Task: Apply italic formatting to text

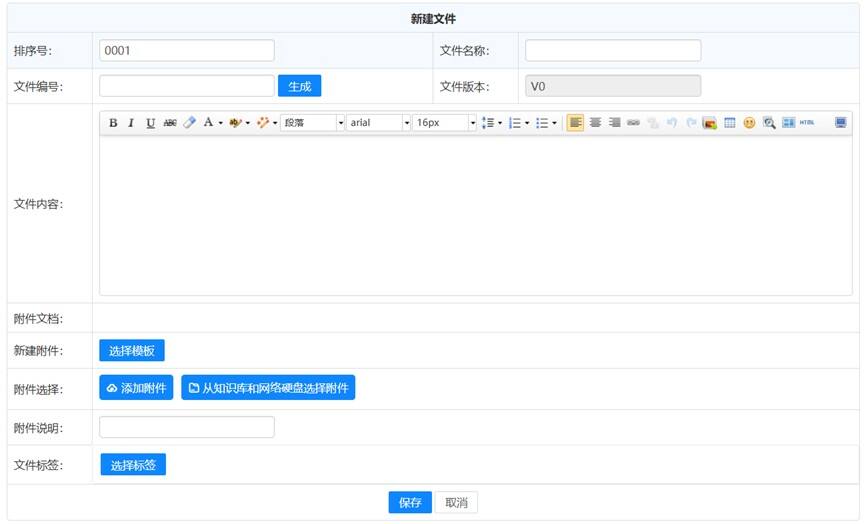Action: tap(131, 122)
